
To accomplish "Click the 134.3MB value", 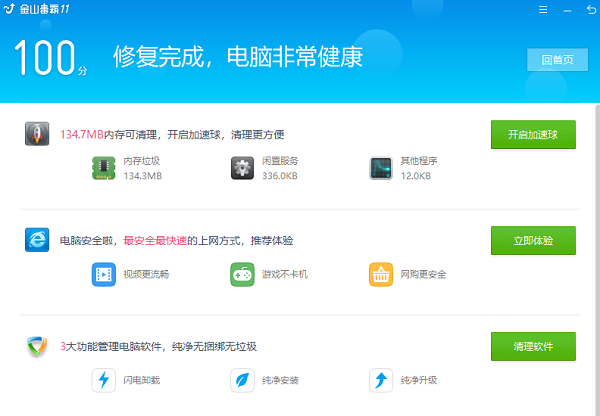I will (143, 176).
